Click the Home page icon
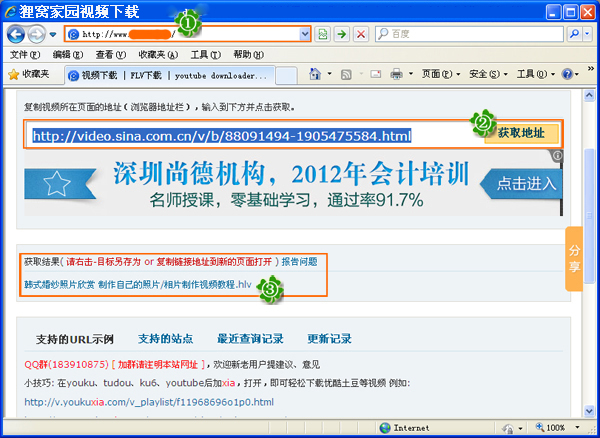 (315, 74)
